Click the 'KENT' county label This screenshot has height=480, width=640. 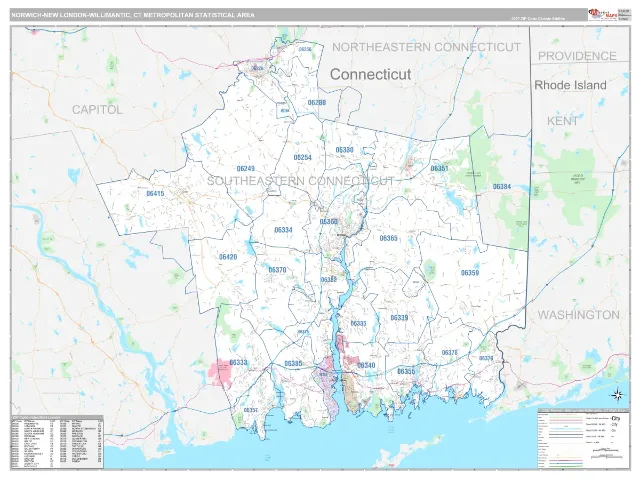(x=562, y=121)
